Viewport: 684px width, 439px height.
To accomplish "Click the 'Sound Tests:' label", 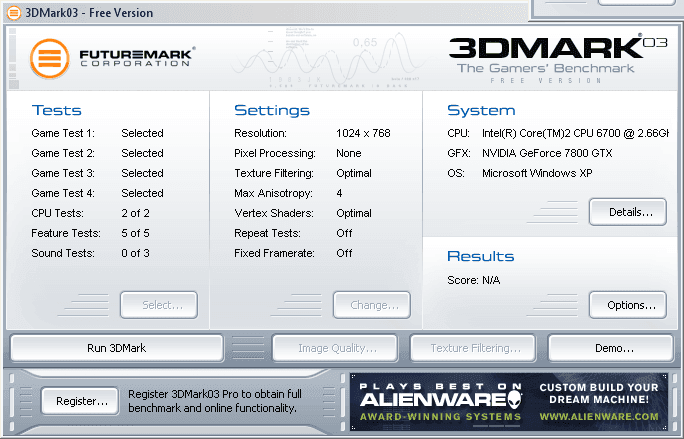I will coord(63,253).
